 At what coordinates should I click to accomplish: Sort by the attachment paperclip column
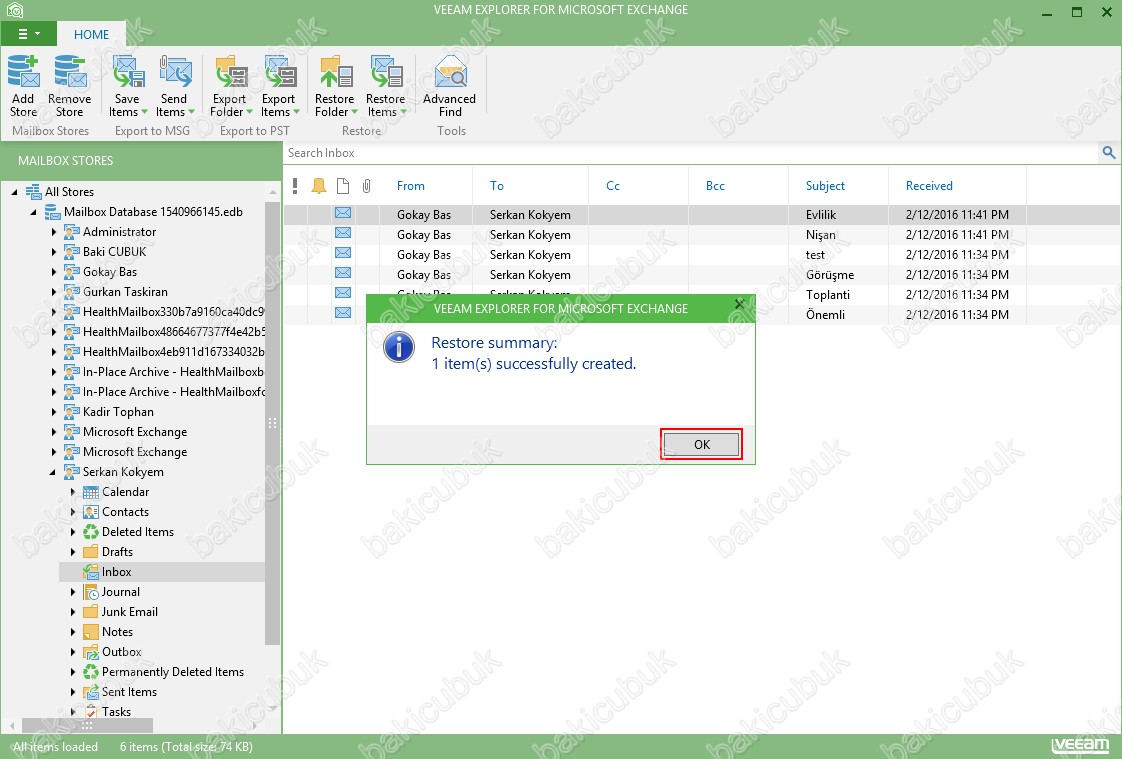click(366, 186)
